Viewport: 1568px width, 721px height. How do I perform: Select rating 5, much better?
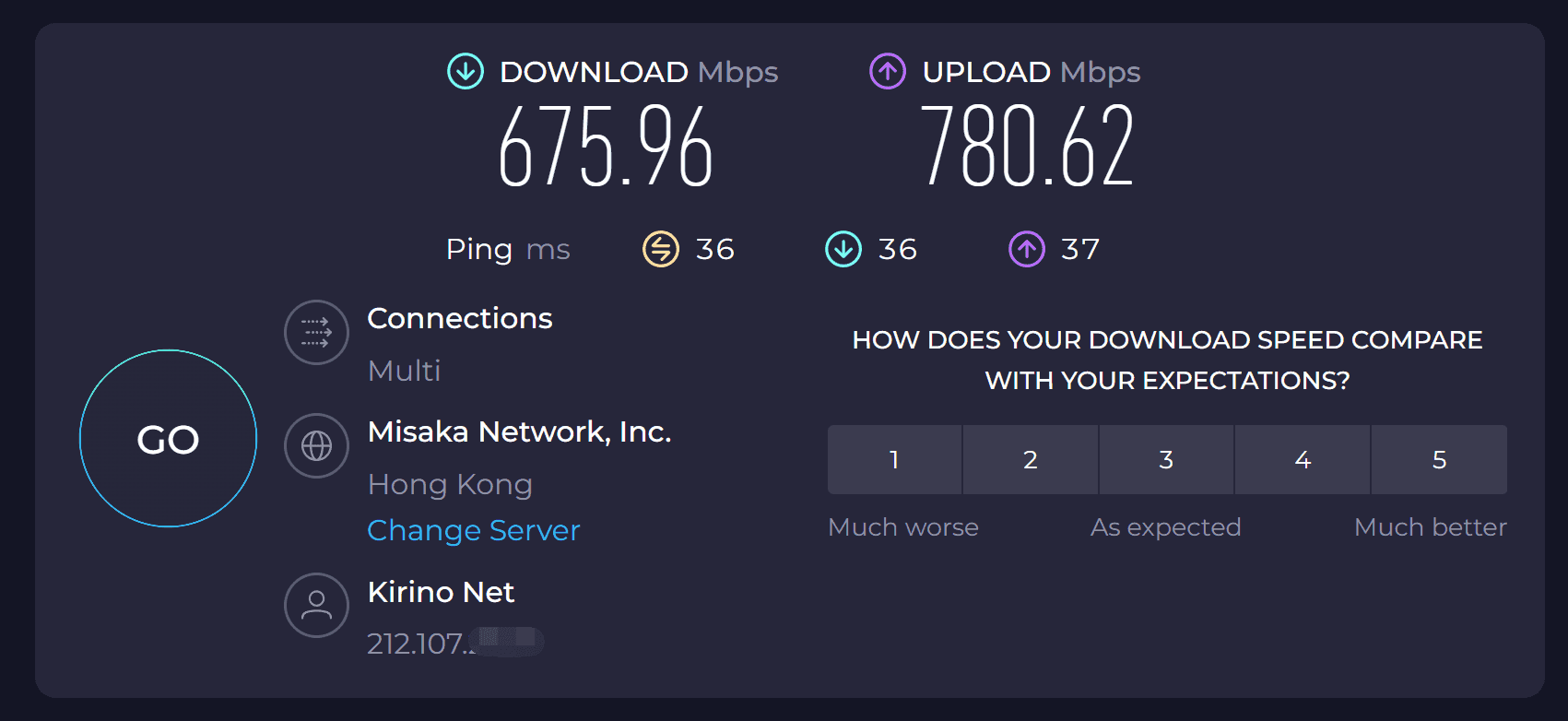pos(1439,459)
